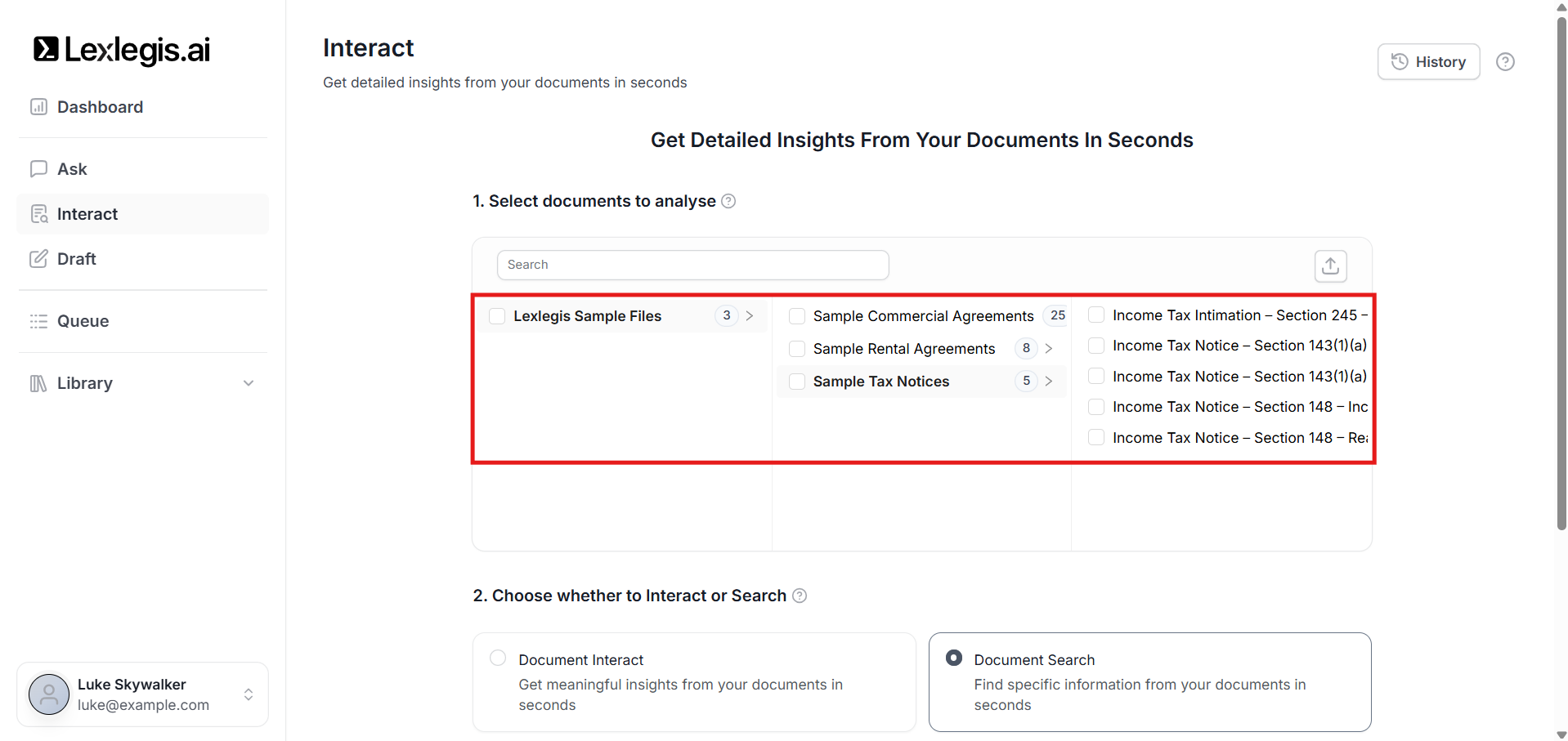Tick the Lexlegis Sample Files checkbox
1568x741 pixels.
tap(497, 316)
